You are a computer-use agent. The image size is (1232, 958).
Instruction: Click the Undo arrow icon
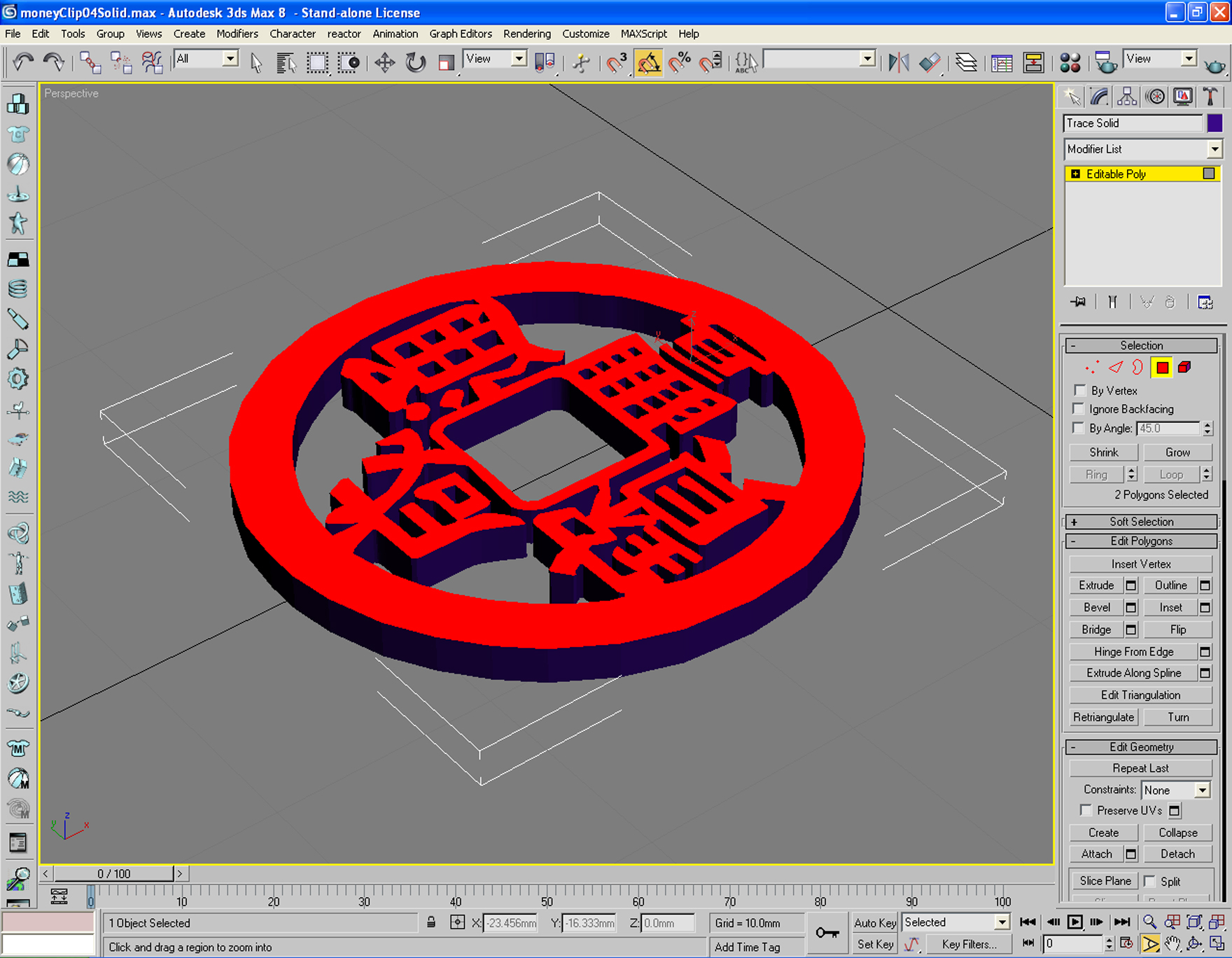pyautogui.click(x=23, y=63)
